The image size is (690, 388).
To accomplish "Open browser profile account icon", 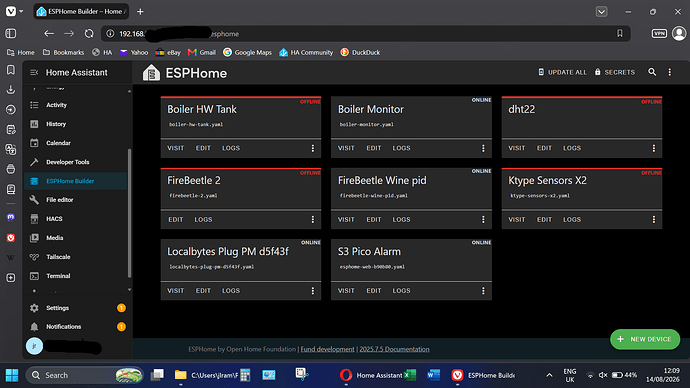I will [x=679, y=33].
